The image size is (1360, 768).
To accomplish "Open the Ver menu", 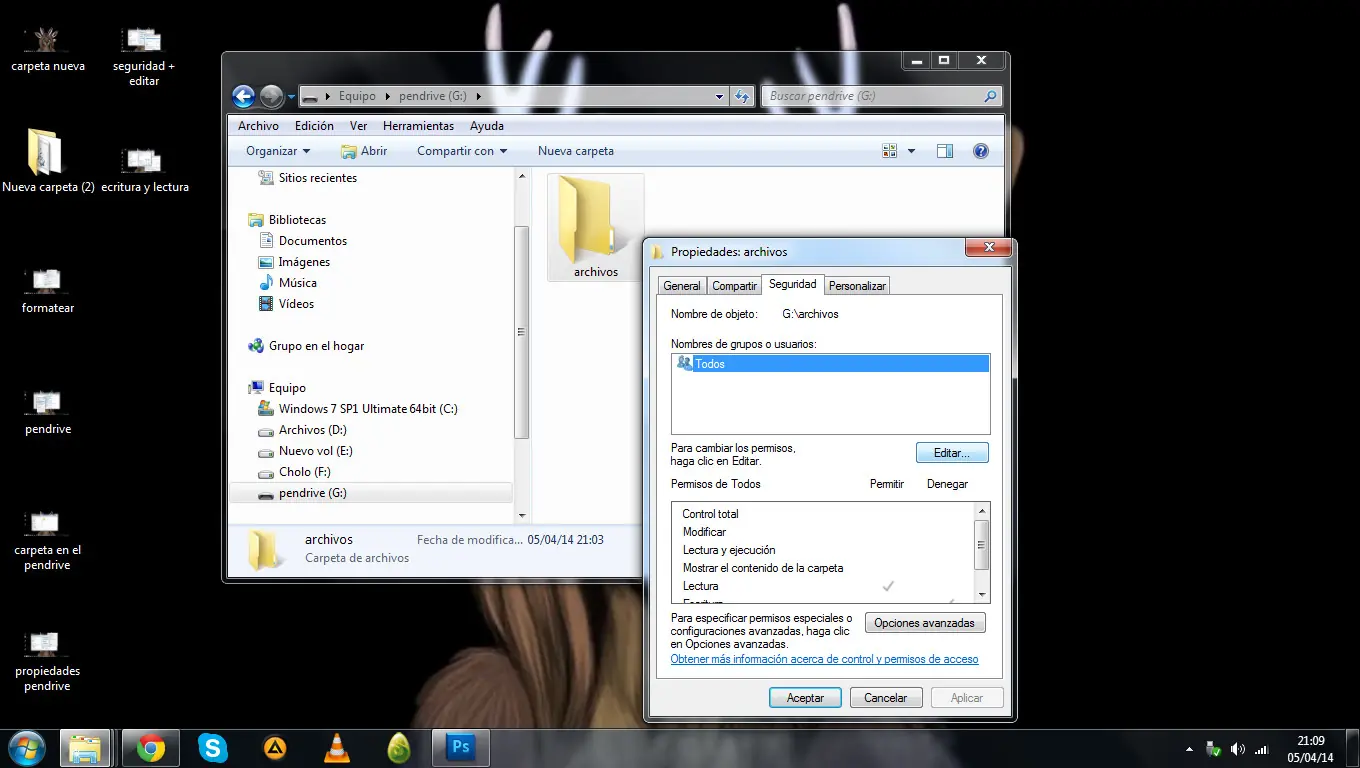I will [x=359, y=126].
